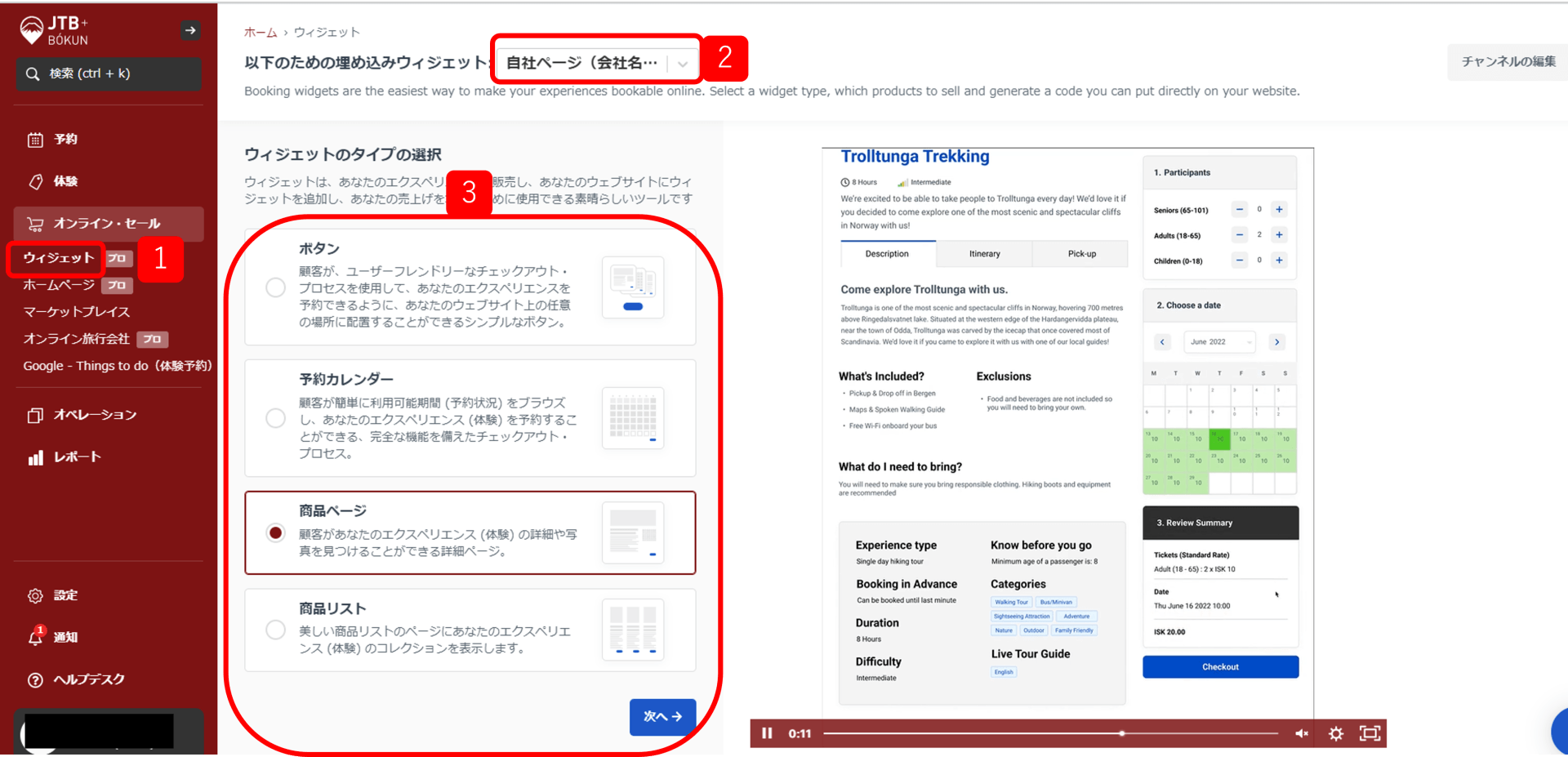Open 体験 tag icon in sidebar
The image size is (1568, 757).
click(35, 181)
